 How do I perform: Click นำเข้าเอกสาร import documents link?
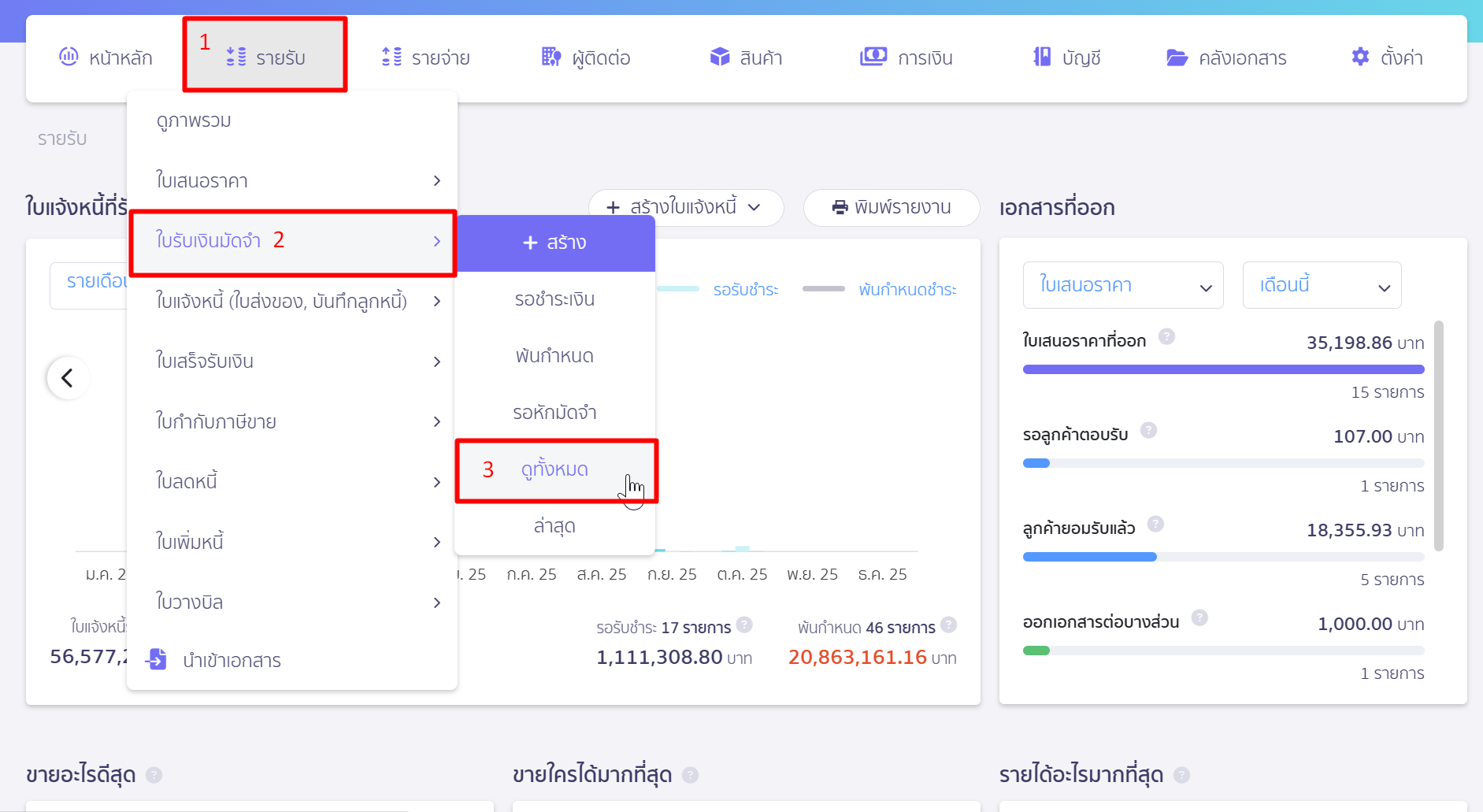(x=234, y=660)
